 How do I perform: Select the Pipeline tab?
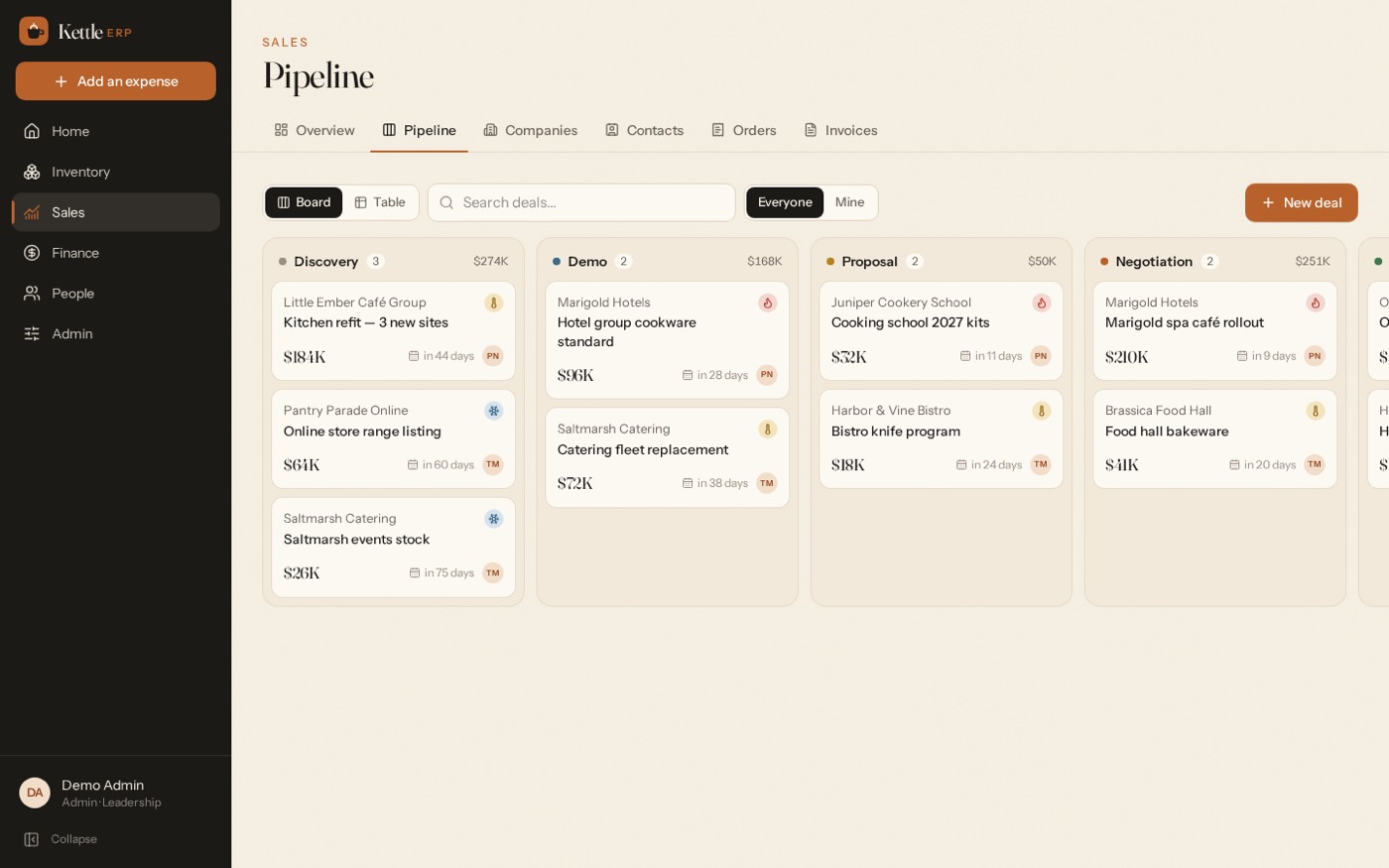(x=419, y=130)
